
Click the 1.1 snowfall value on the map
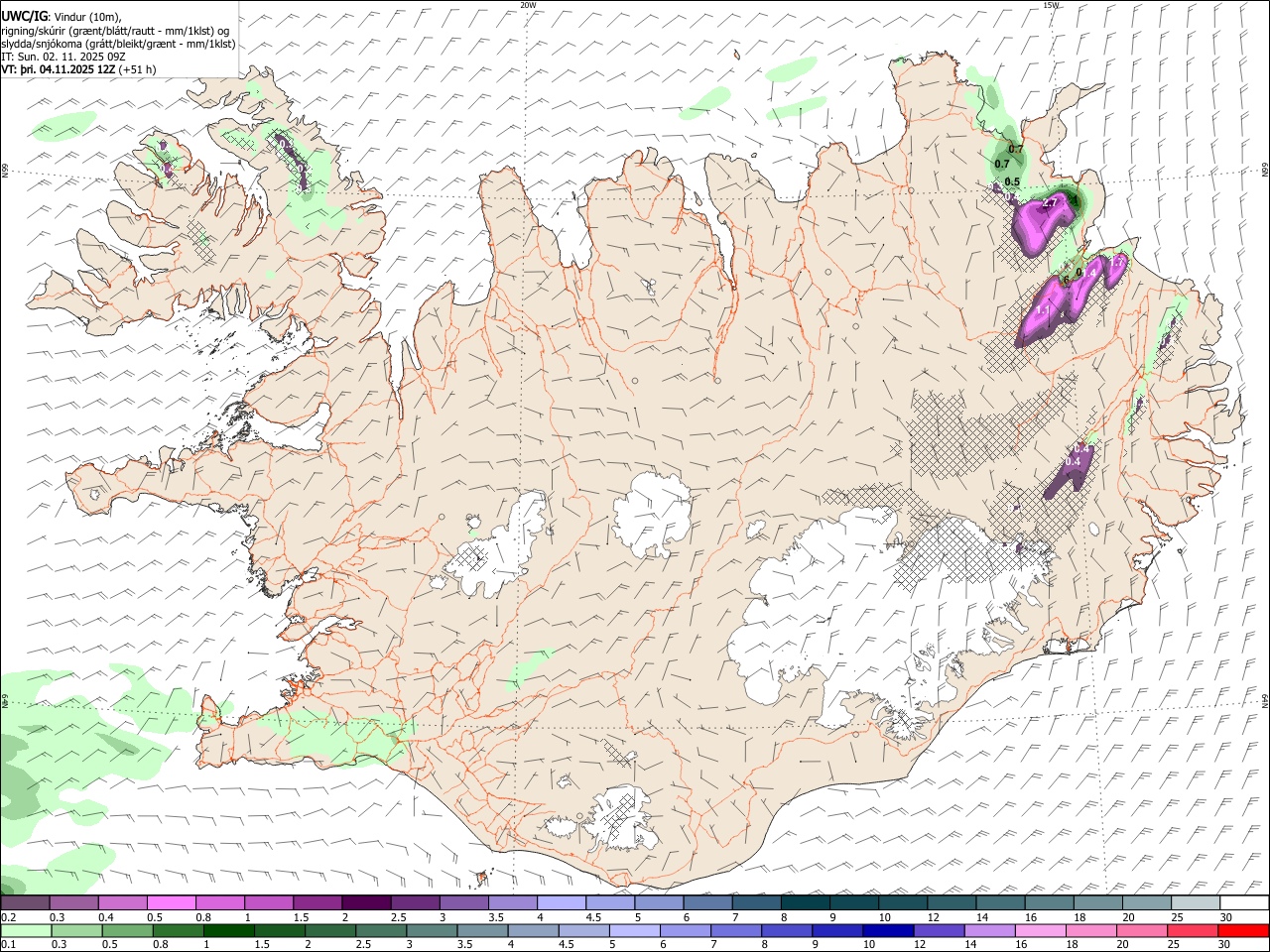pyautogui.click(x=1043, y=310)
